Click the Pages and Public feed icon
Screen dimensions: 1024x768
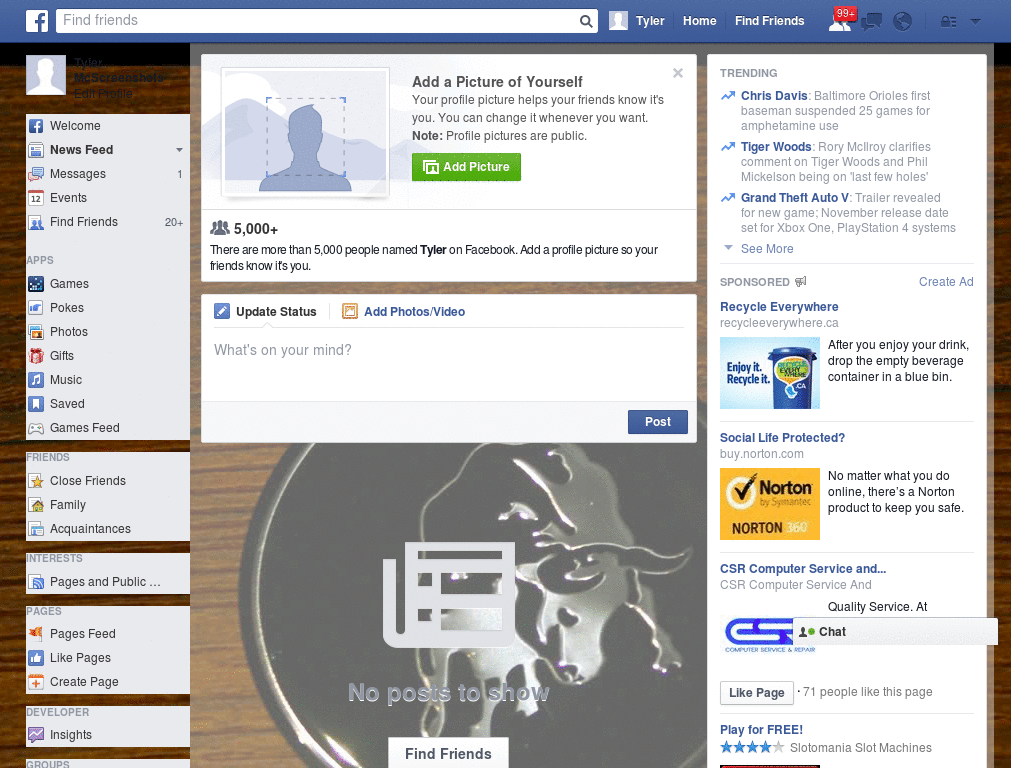[36, 582]
